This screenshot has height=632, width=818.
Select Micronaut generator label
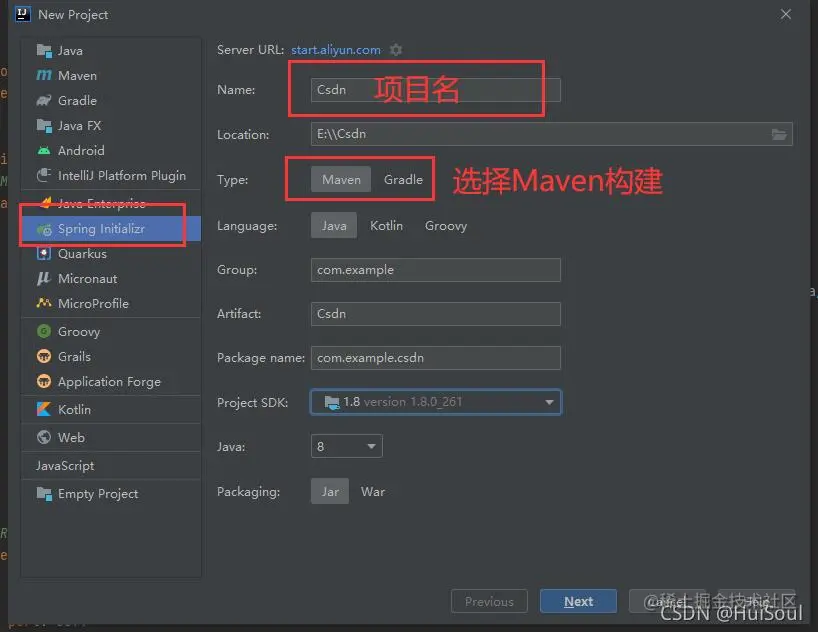click(88, 279)
